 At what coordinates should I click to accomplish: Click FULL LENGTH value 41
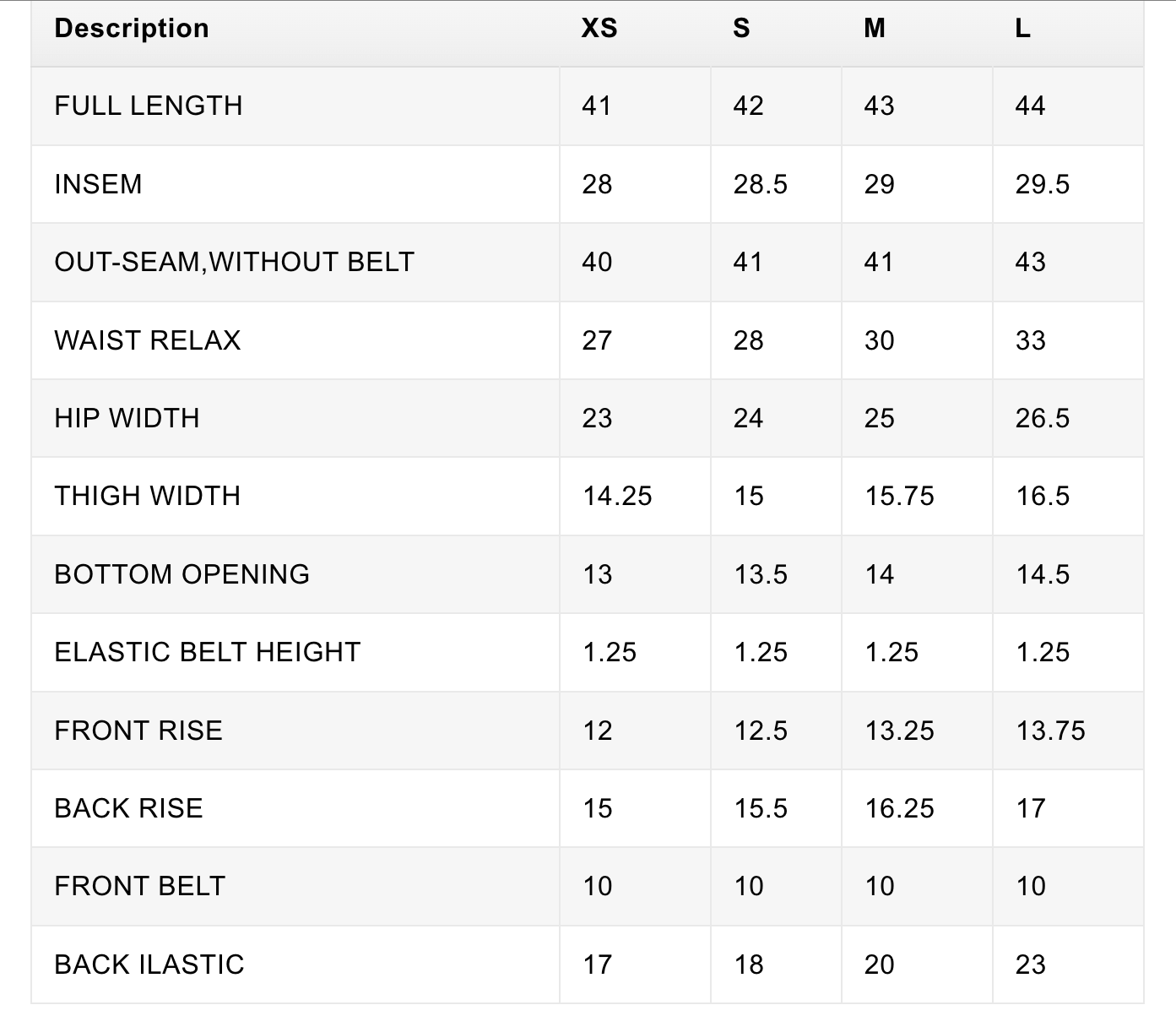597,106
